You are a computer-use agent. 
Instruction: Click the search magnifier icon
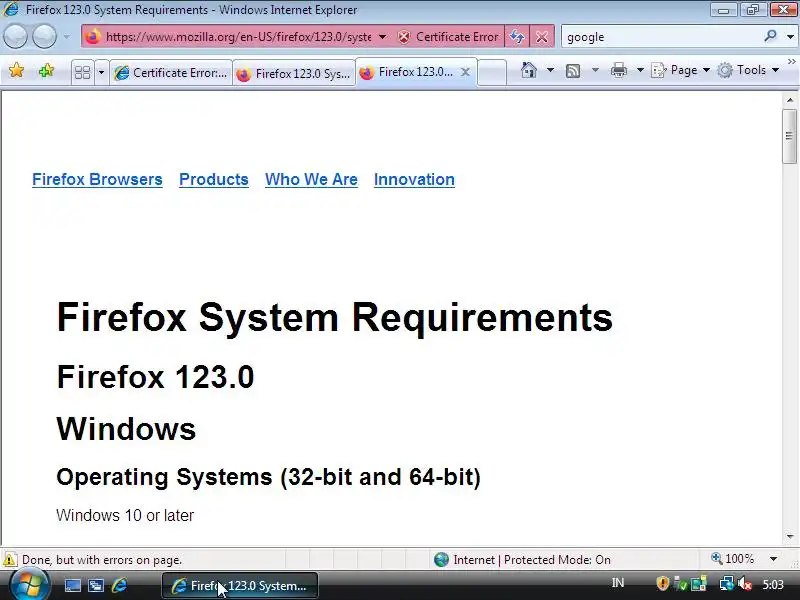(770, 36)
